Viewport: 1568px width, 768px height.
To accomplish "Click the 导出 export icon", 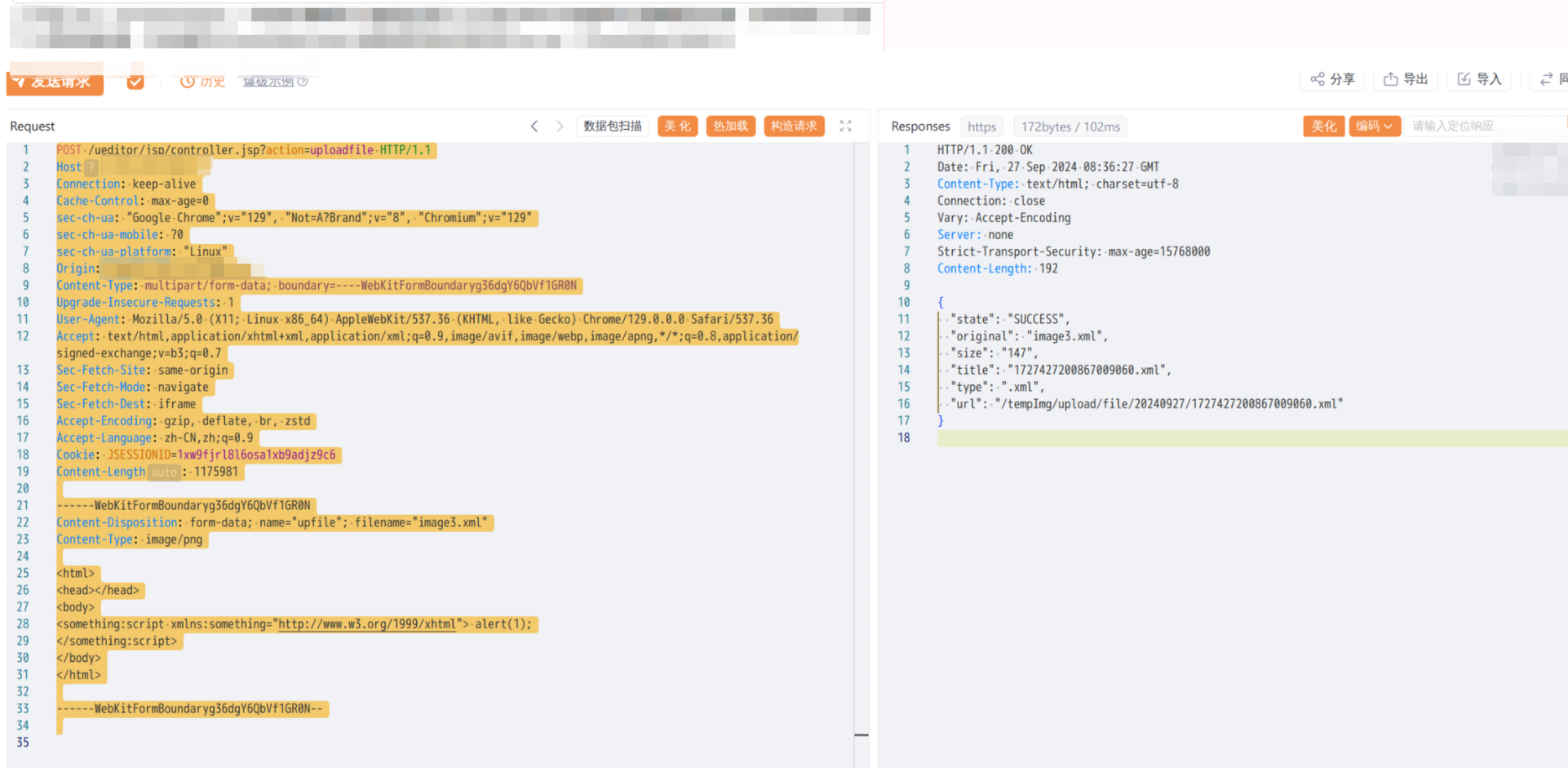I will [1391, 79].
